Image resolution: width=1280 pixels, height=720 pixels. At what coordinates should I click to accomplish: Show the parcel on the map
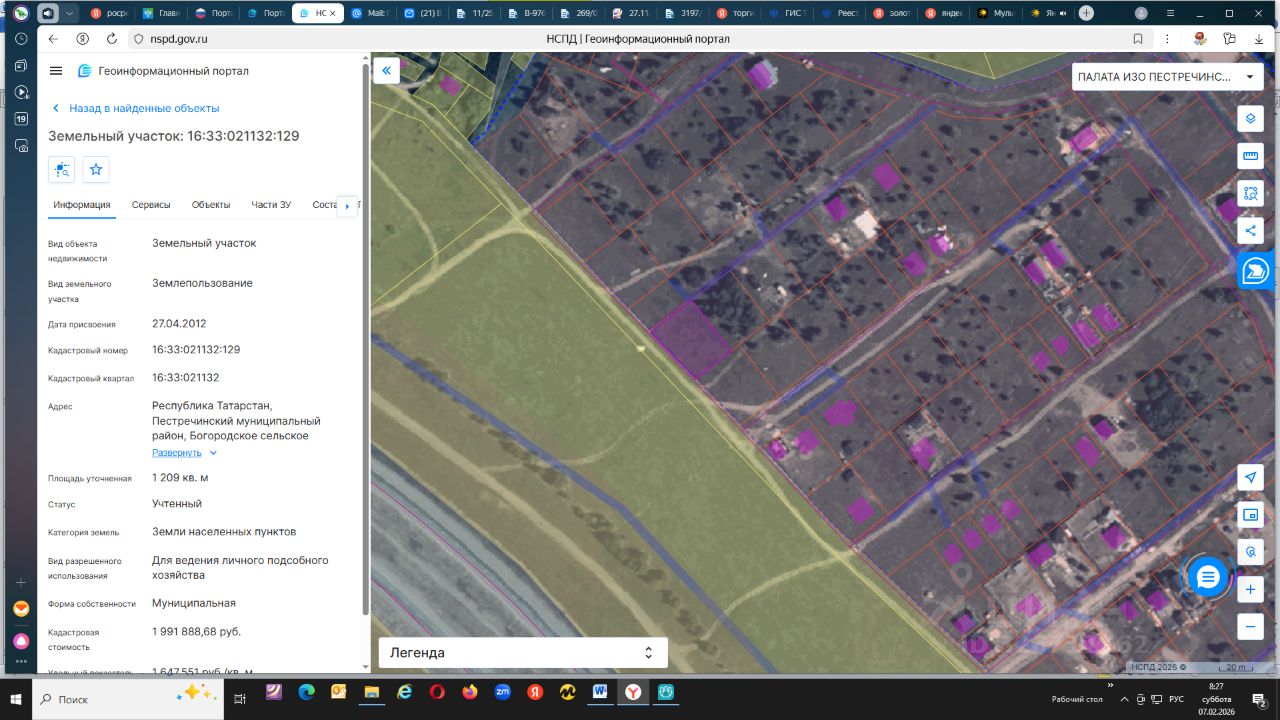[x=62, y=169]
